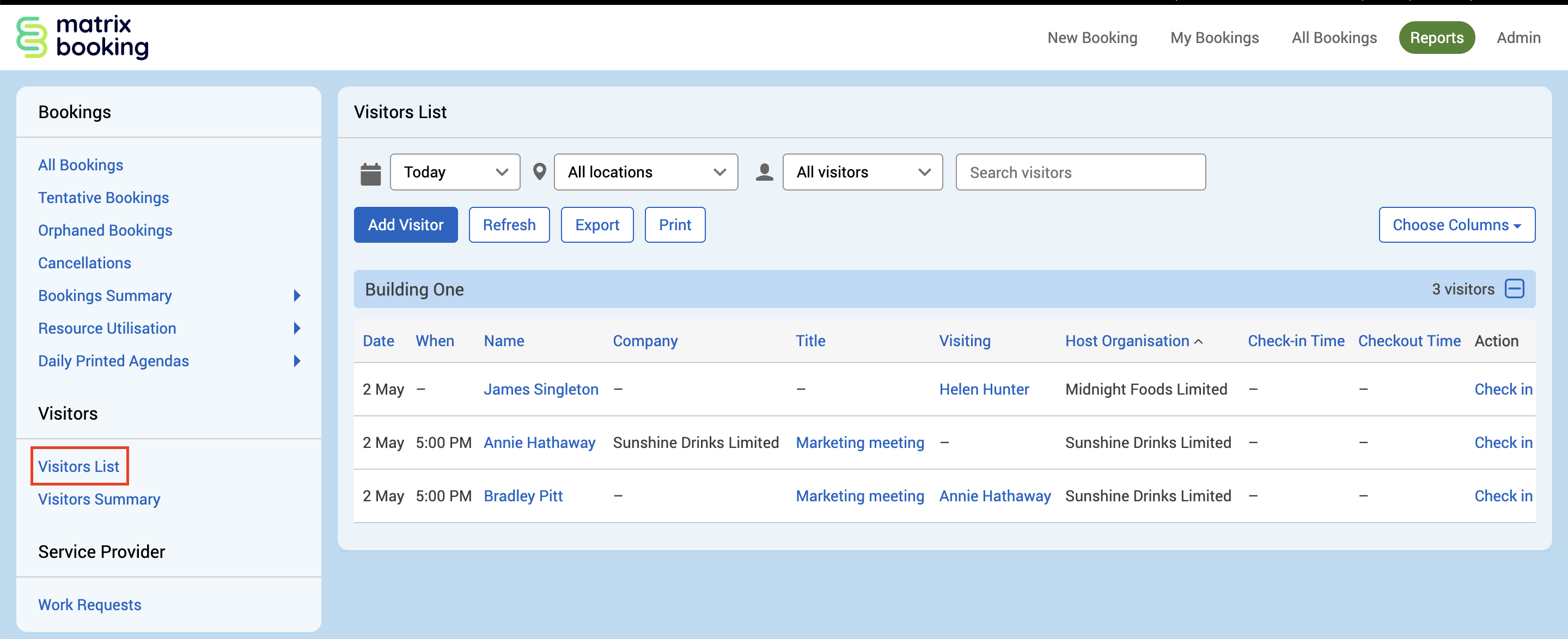
Task: Go to the My Bookings menu
Action: (1214, 38)
